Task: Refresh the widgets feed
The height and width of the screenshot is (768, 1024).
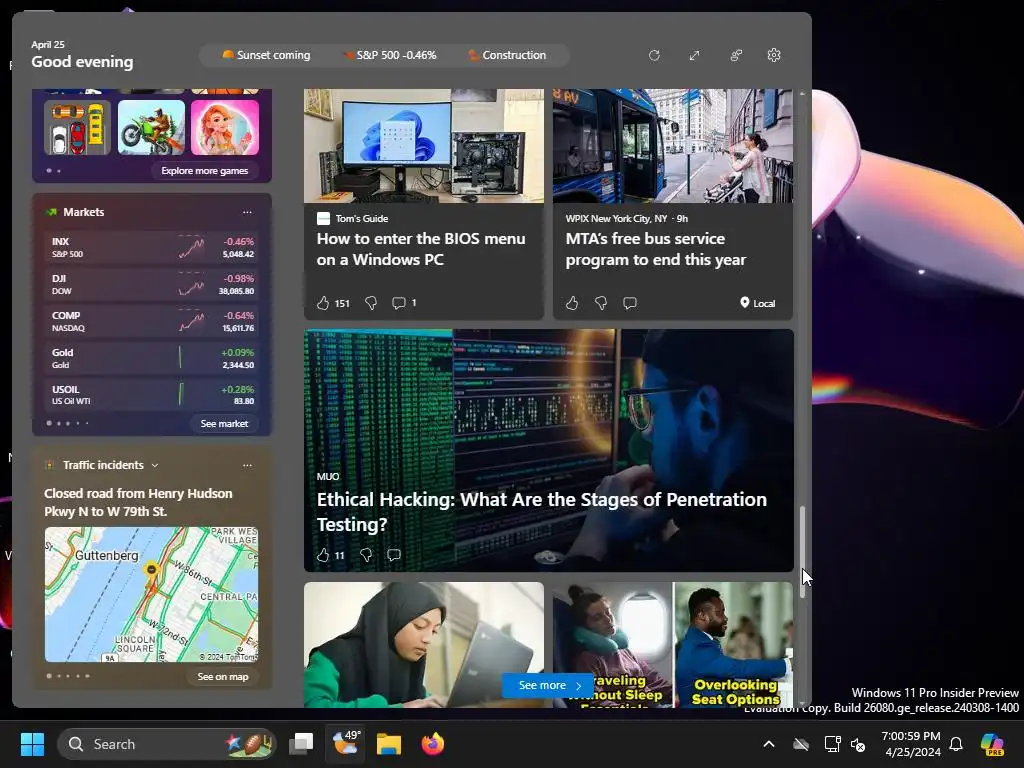Action: [x=654, y=56]
